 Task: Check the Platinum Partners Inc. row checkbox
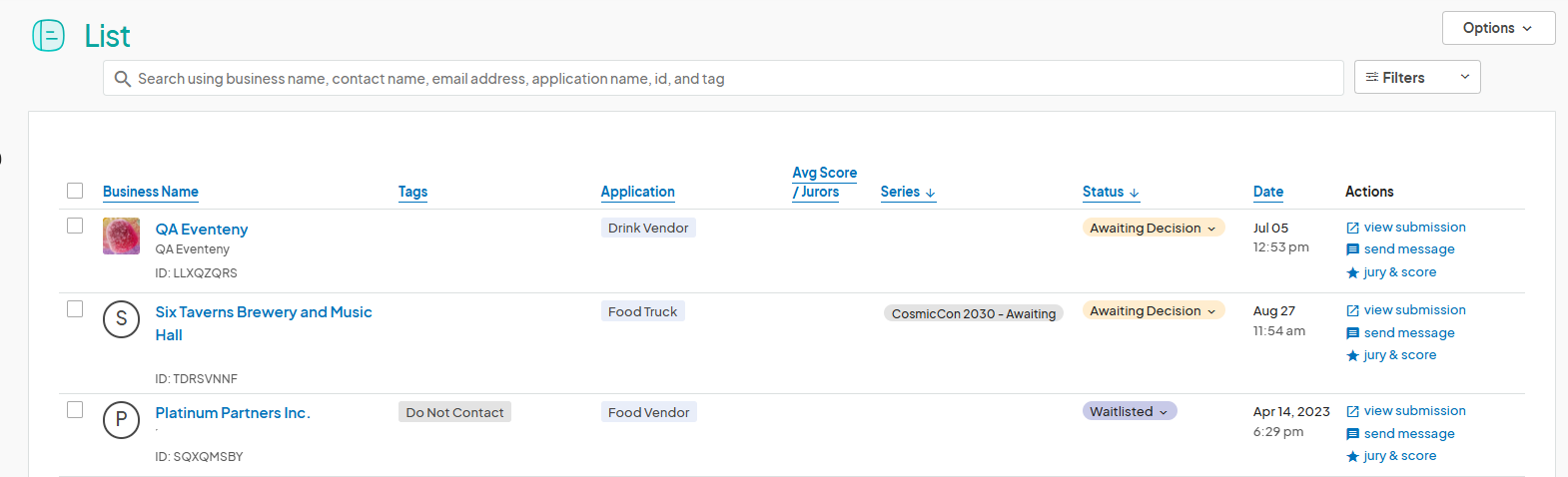pos(75,409)
